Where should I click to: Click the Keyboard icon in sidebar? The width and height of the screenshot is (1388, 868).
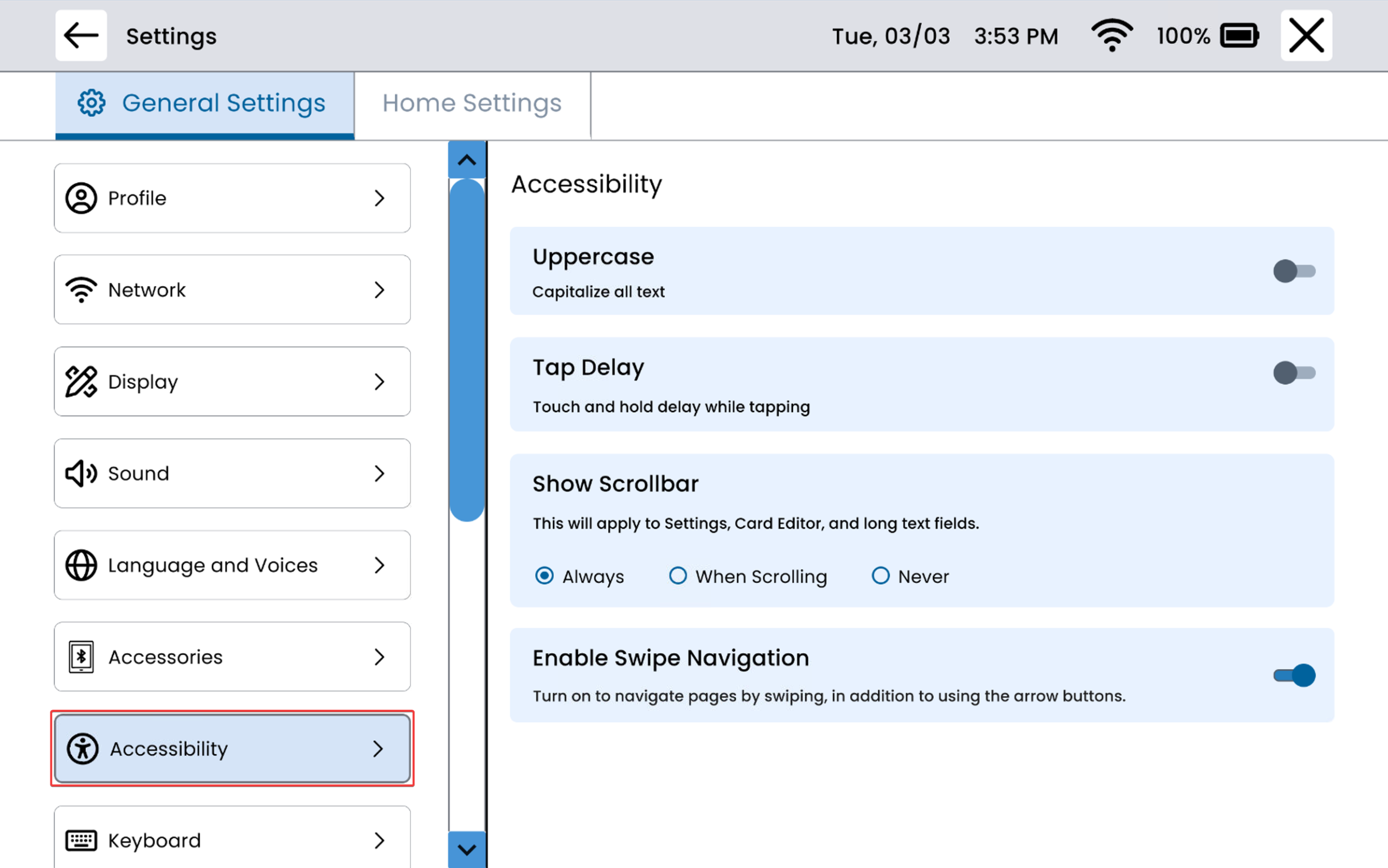tap(81, 840)
